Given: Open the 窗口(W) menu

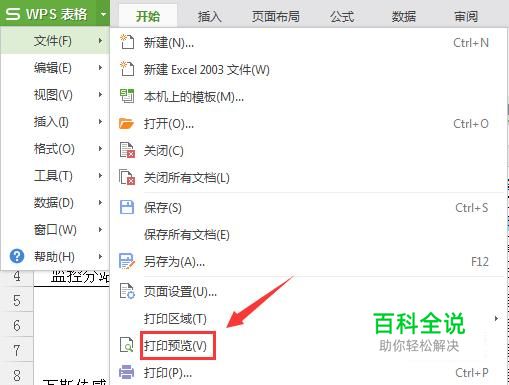Looking at the screenshot, I should [55, 229].
